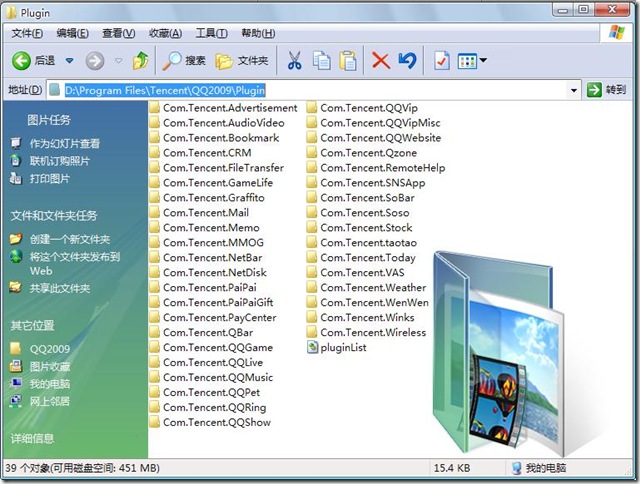Click 创建一个新文件夹 link
Viewport: 640px width, 484px height.
(70, 239)
